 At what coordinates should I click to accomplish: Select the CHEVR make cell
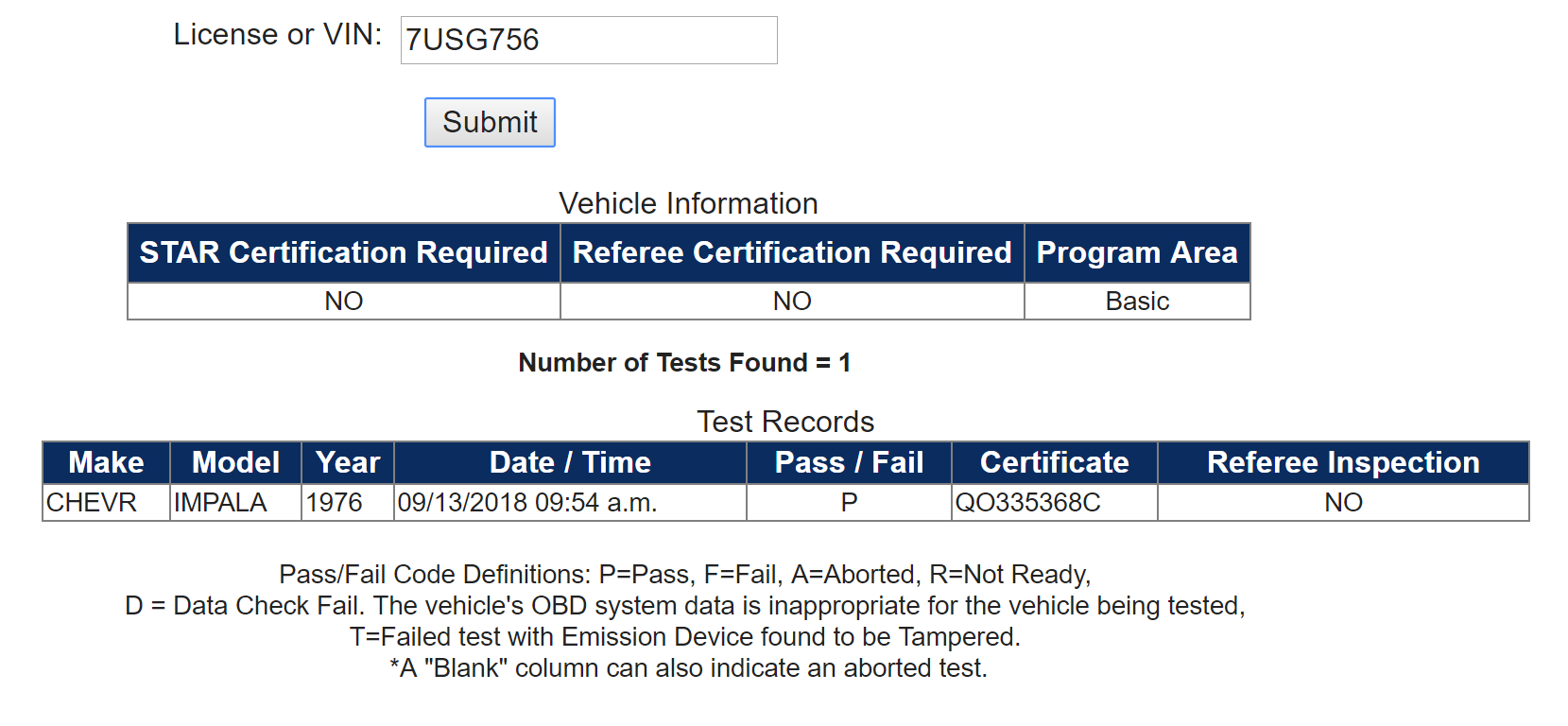click(106, 502)
